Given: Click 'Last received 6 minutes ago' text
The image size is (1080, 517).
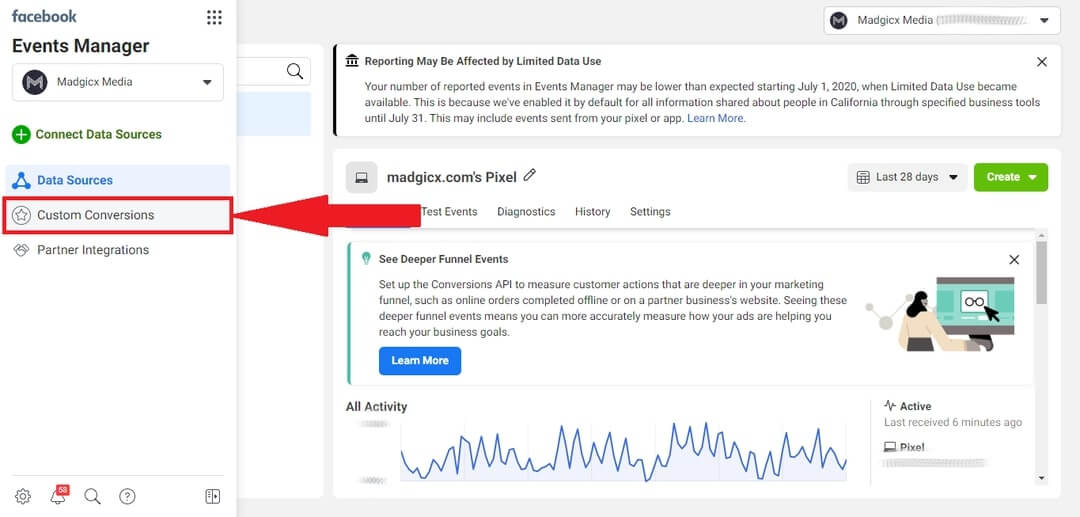Looking at the screenshot, I should click(x=953, y=423).
